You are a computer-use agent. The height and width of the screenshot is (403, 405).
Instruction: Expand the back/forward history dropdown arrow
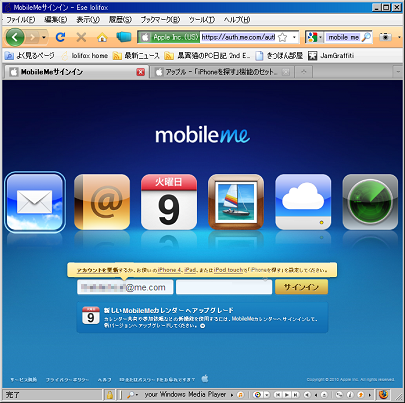click(x=44, y=37)
